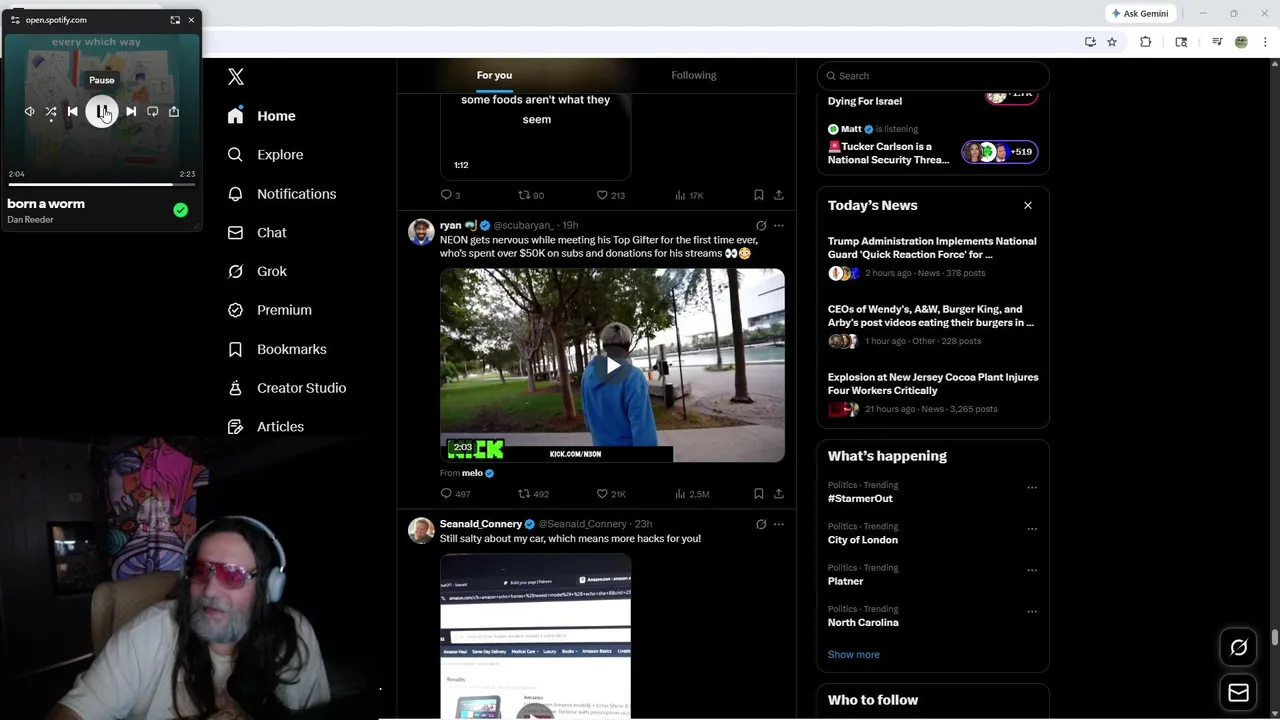Open Bookmarks in X sidebar
The image size is (1280, 720).
(277, 349)
